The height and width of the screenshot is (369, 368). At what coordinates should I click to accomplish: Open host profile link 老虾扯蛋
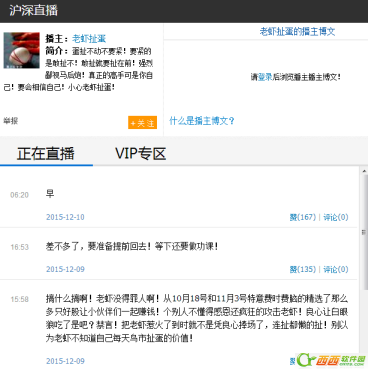(x=89, y=39)
